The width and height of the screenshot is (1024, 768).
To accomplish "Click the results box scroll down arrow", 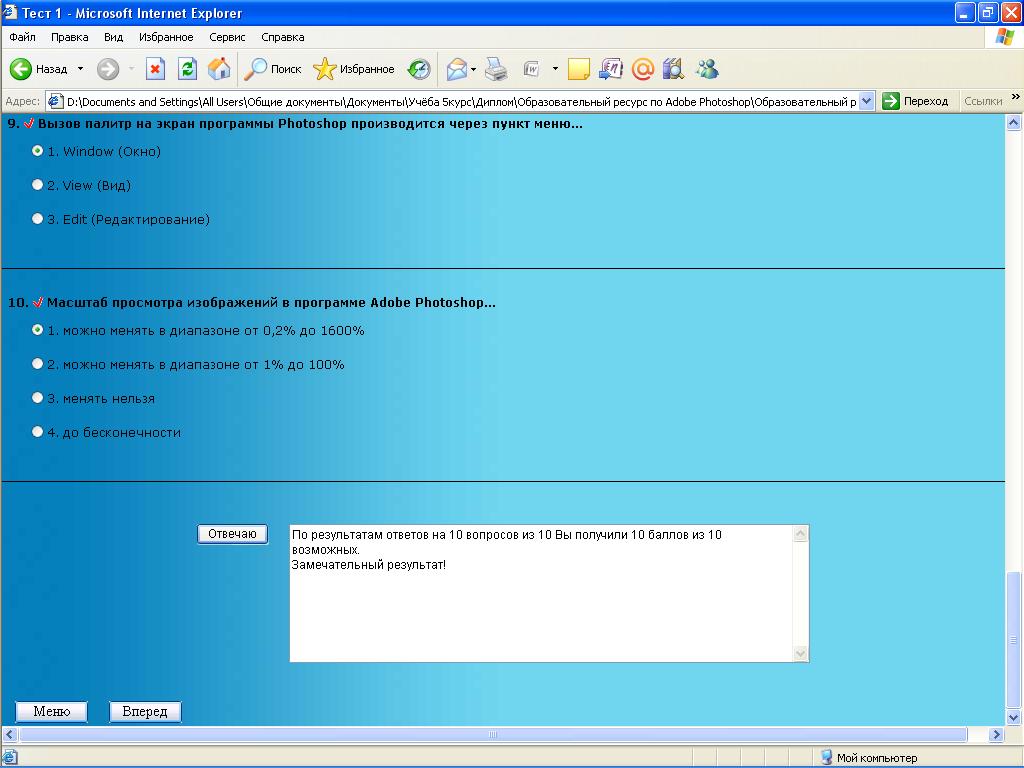I will (x=801, y=653).
